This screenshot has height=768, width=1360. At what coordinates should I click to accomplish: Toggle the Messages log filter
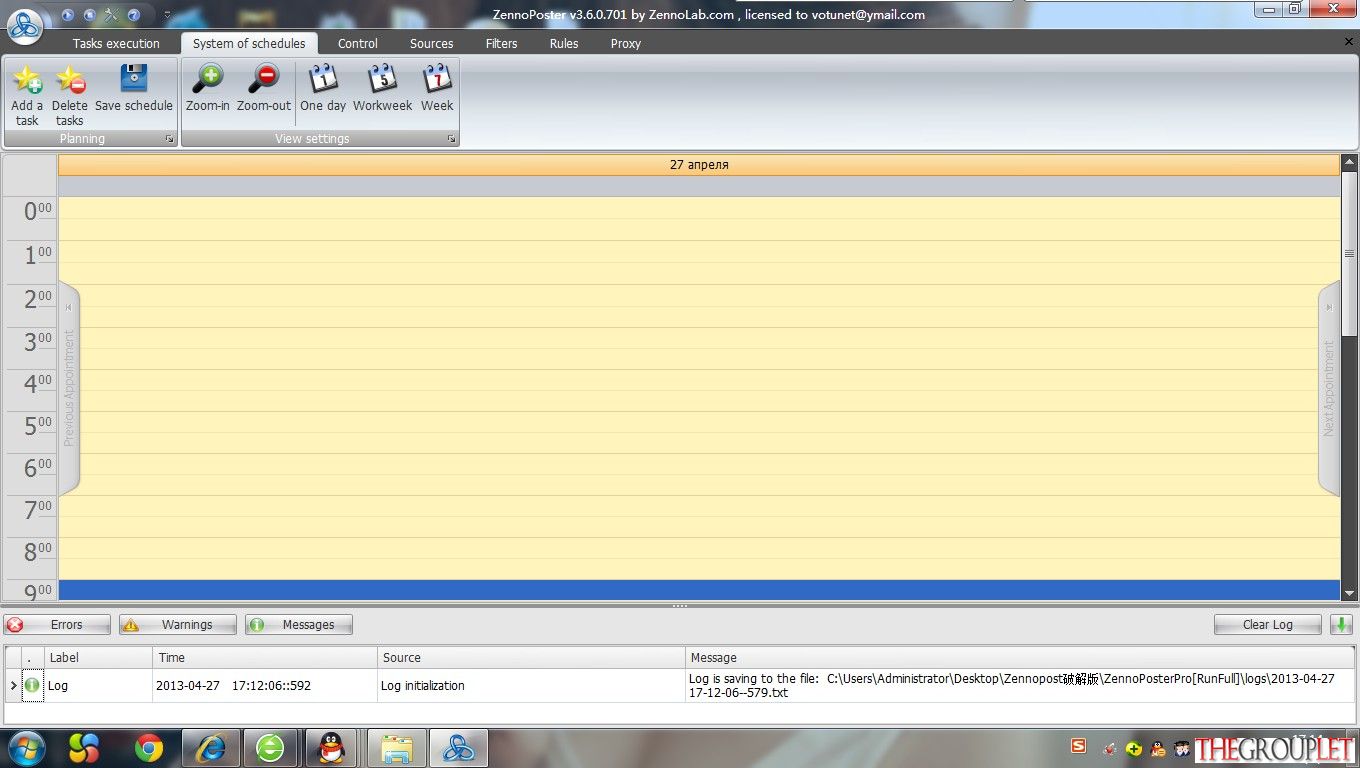(299, 625)
